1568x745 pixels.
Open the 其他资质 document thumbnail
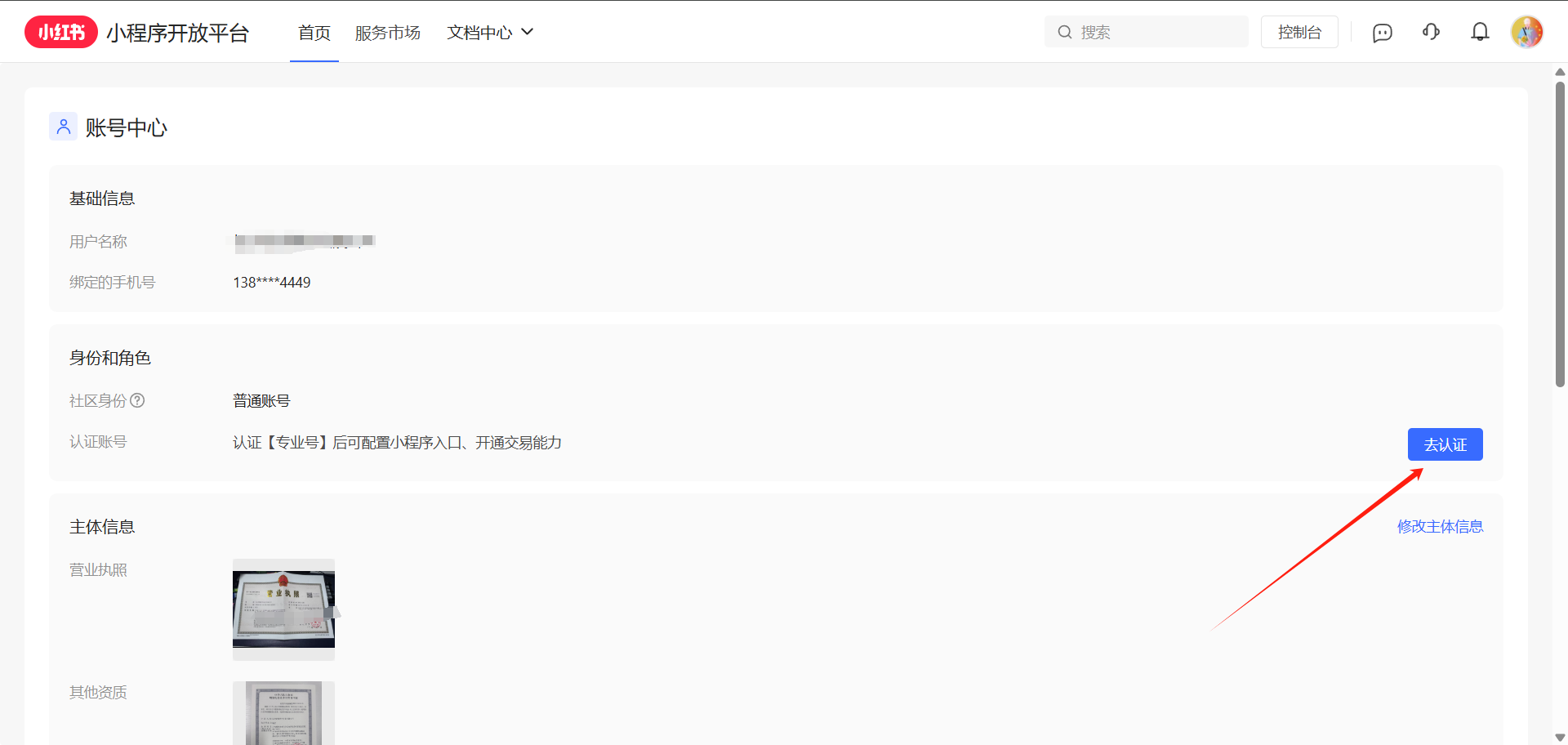coord(283,712)
